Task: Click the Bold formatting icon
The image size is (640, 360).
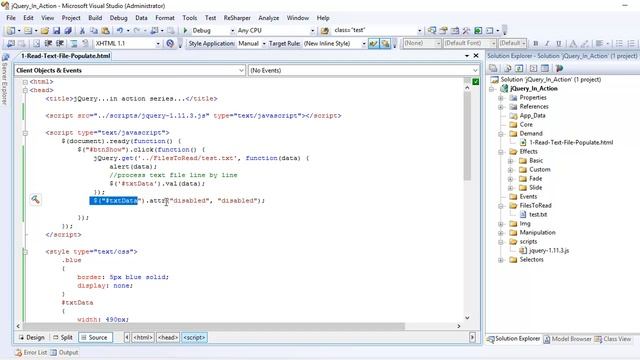Action: pyautogui.click(x=536, y=43)
